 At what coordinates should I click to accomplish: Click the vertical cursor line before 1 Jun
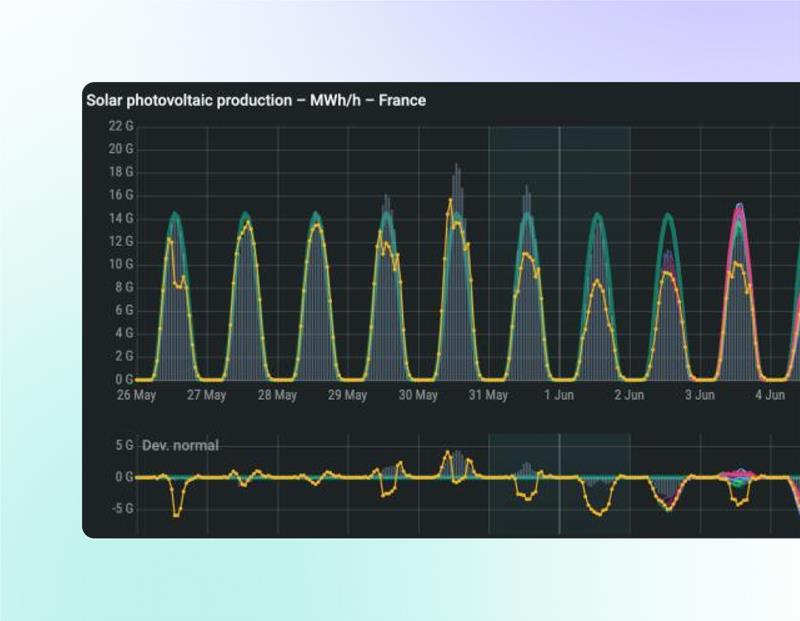559,300
